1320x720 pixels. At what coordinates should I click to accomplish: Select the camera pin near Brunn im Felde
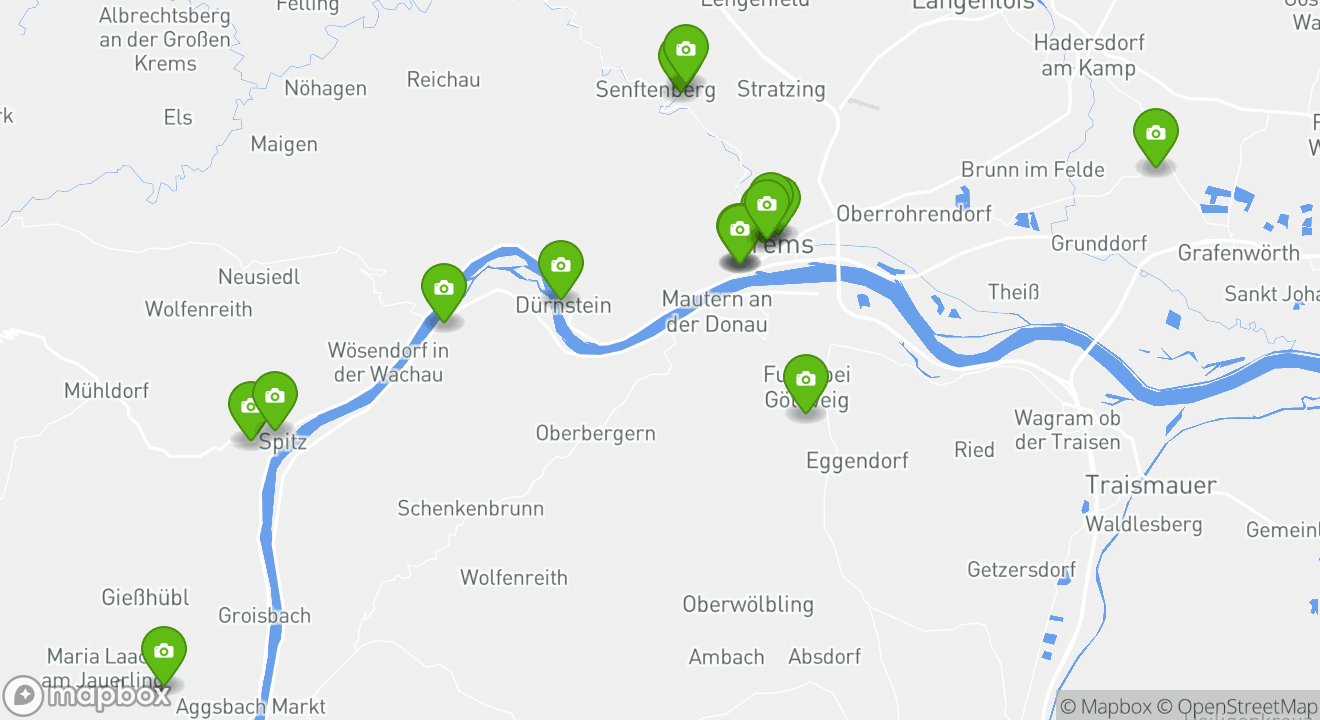[x=1155, y=133]
